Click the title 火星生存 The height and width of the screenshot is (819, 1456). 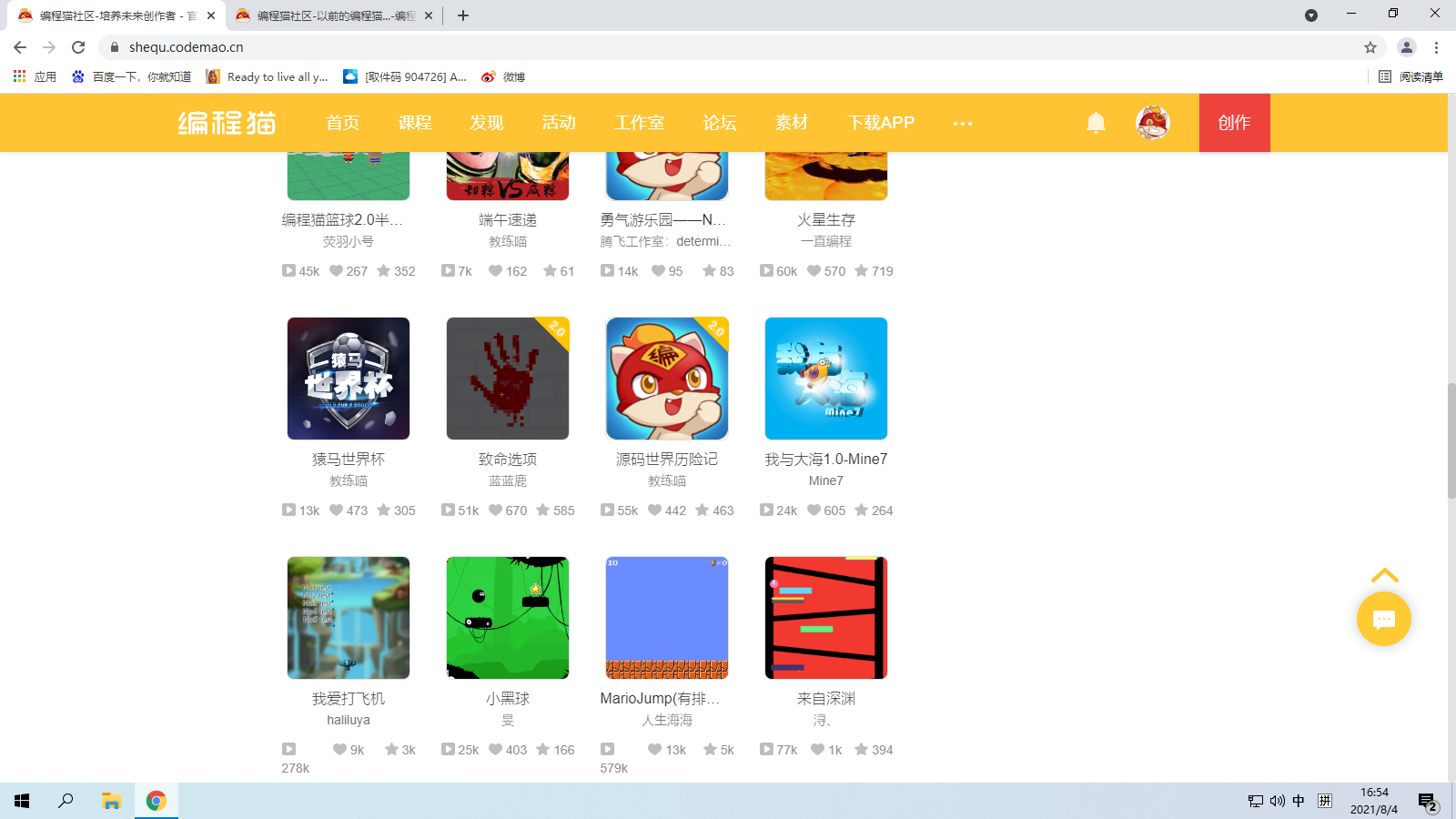pos(826,219)
